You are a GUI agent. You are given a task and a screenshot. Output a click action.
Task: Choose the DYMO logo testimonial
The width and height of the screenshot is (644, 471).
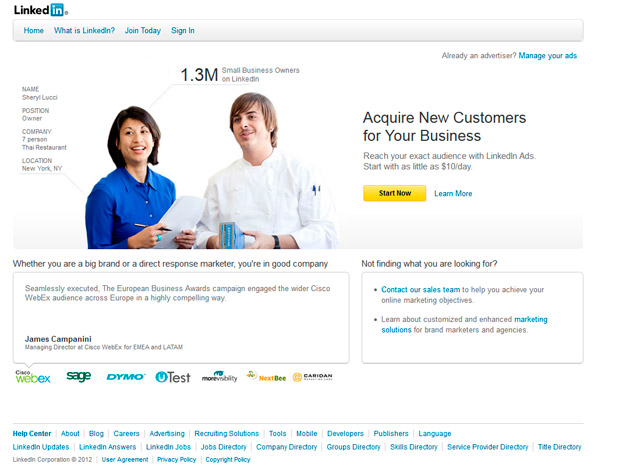(x=126, y=377)
